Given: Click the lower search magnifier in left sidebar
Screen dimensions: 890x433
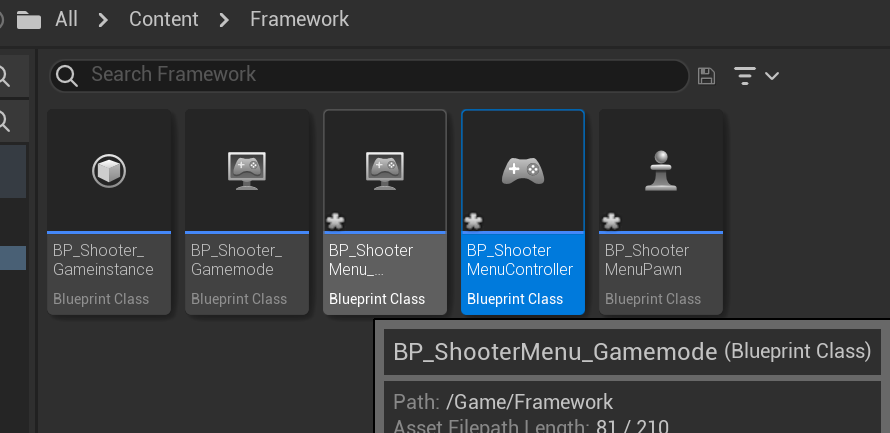Looking at the screenshot, I should point(4,121).
